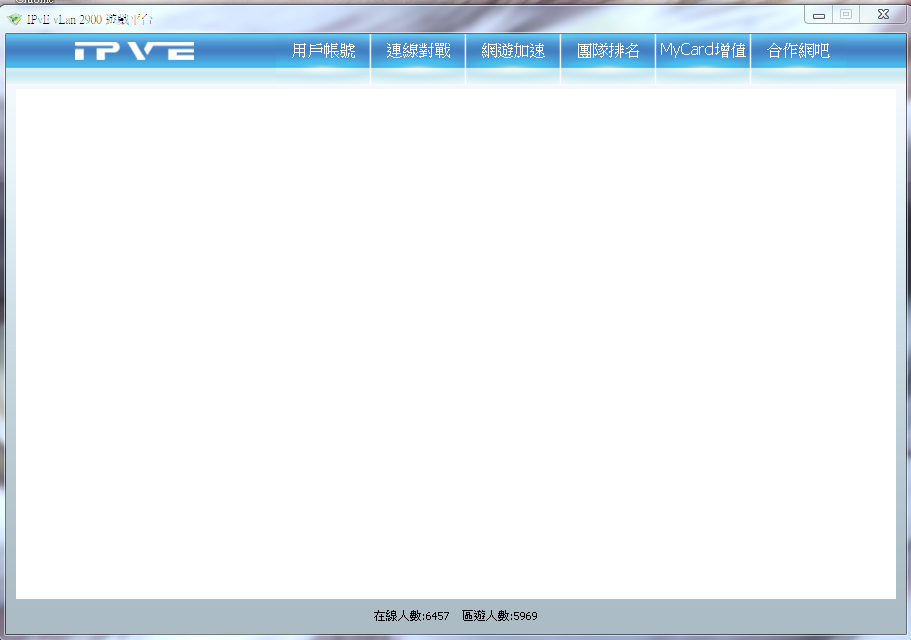
Task: Go to the MyCard增值 tab
Action: (x=703, y=51)
